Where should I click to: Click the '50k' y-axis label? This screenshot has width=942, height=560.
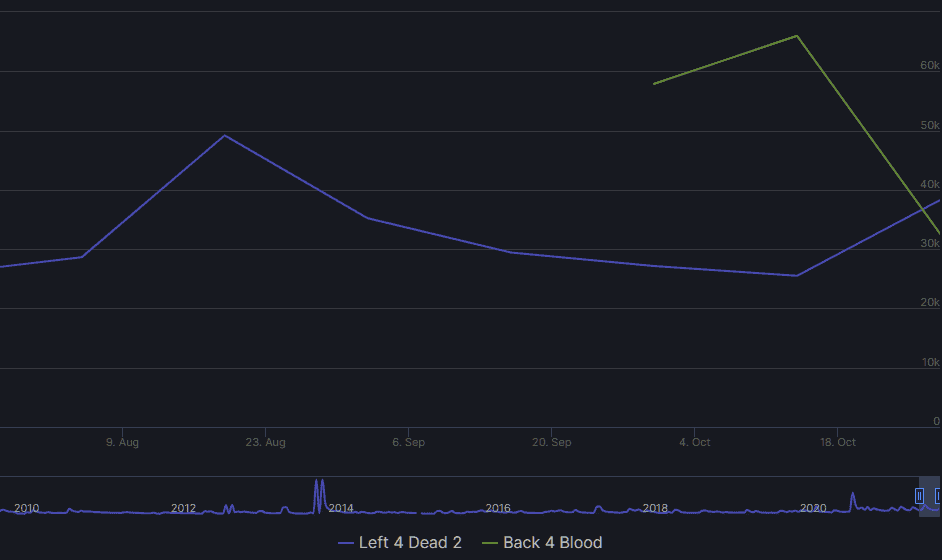(x=930, y=125)
